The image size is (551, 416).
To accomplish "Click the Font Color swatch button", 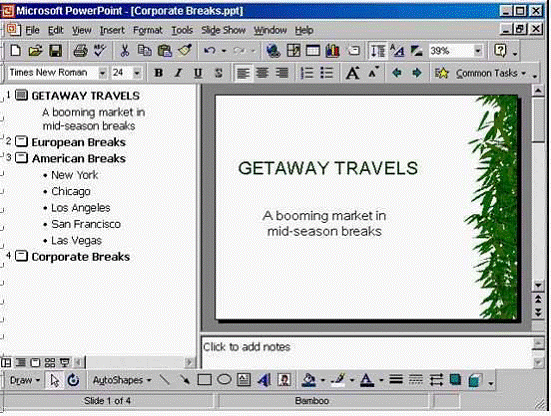I will pos(367,380).
